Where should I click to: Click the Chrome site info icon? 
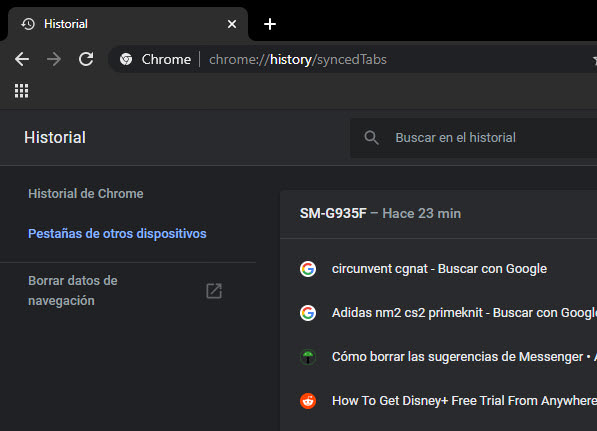tap(126, 59)
